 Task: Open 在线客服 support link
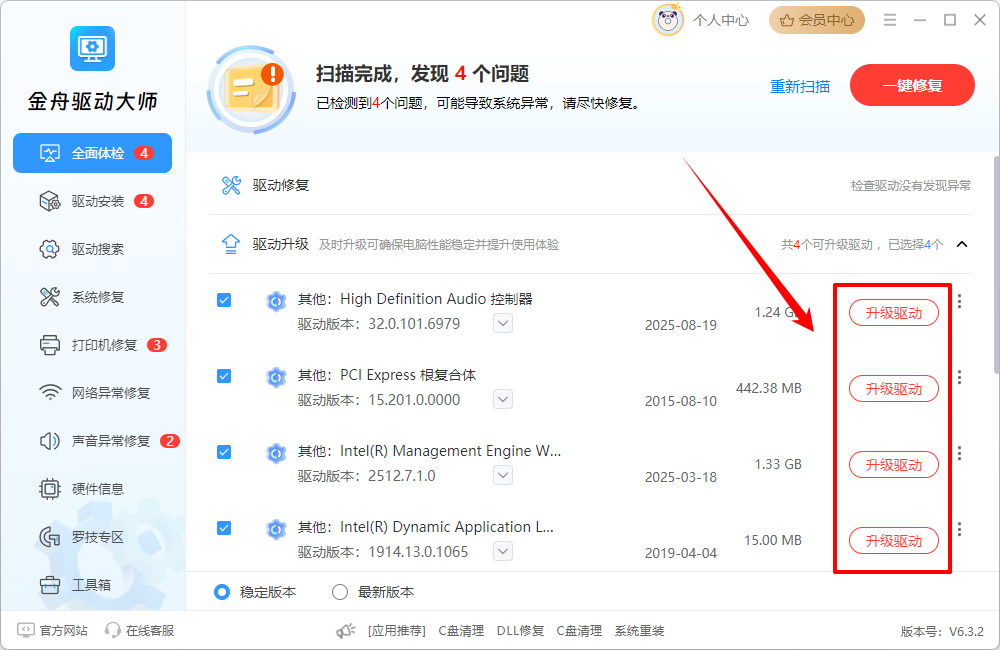pos(140,630)
